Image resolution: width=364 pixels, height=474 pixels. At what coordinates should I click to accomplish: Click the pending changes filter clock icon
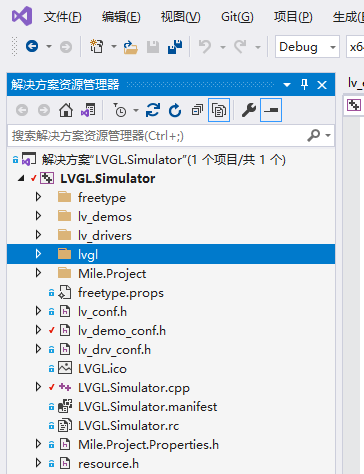point(120,110)
